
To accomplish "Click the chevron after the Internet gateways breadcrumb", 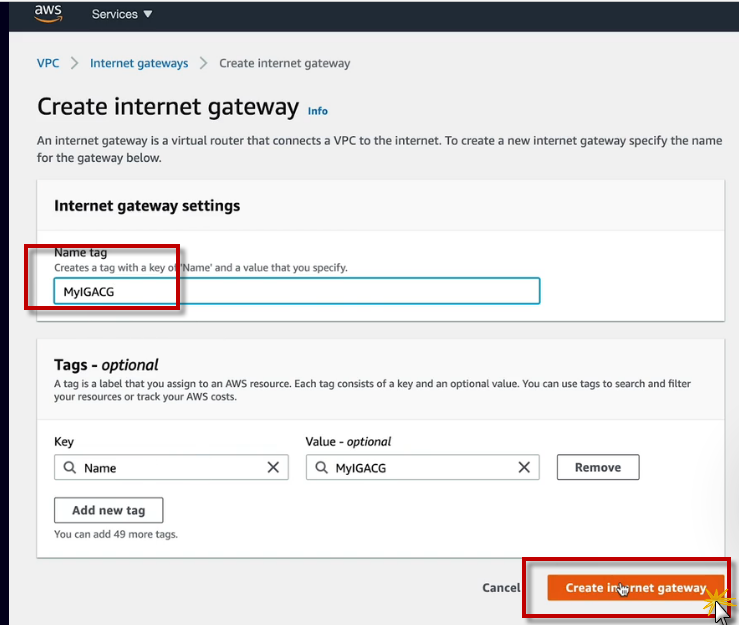I will (203, 63).
